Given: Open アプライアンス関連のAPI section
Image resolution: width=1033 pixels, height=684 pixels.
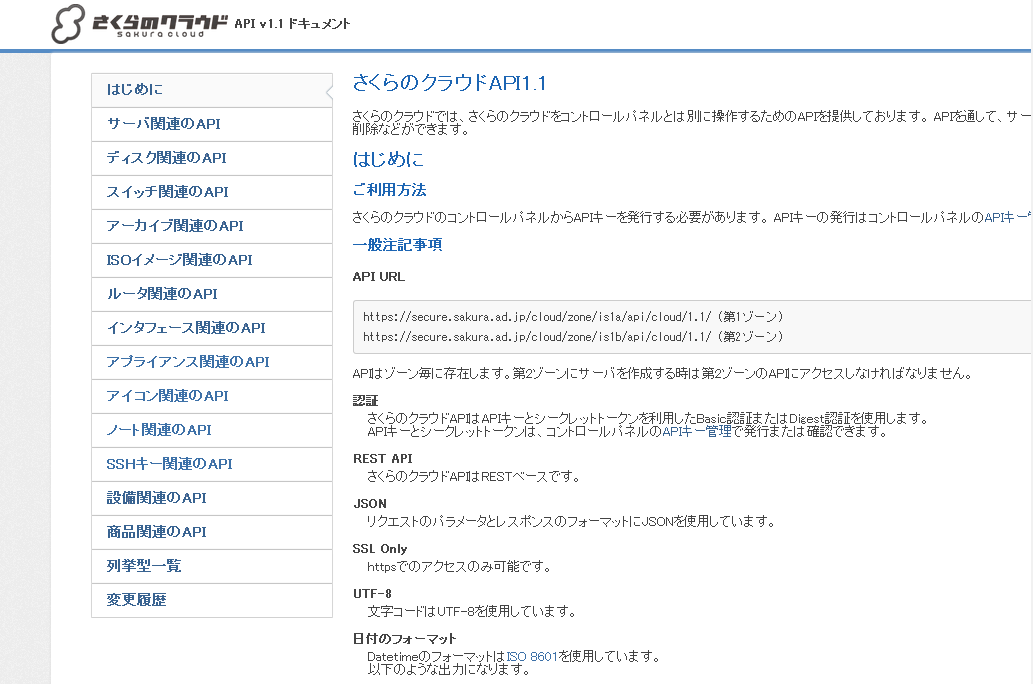Looking at the screenshot, I should click(x=187, y=362).
